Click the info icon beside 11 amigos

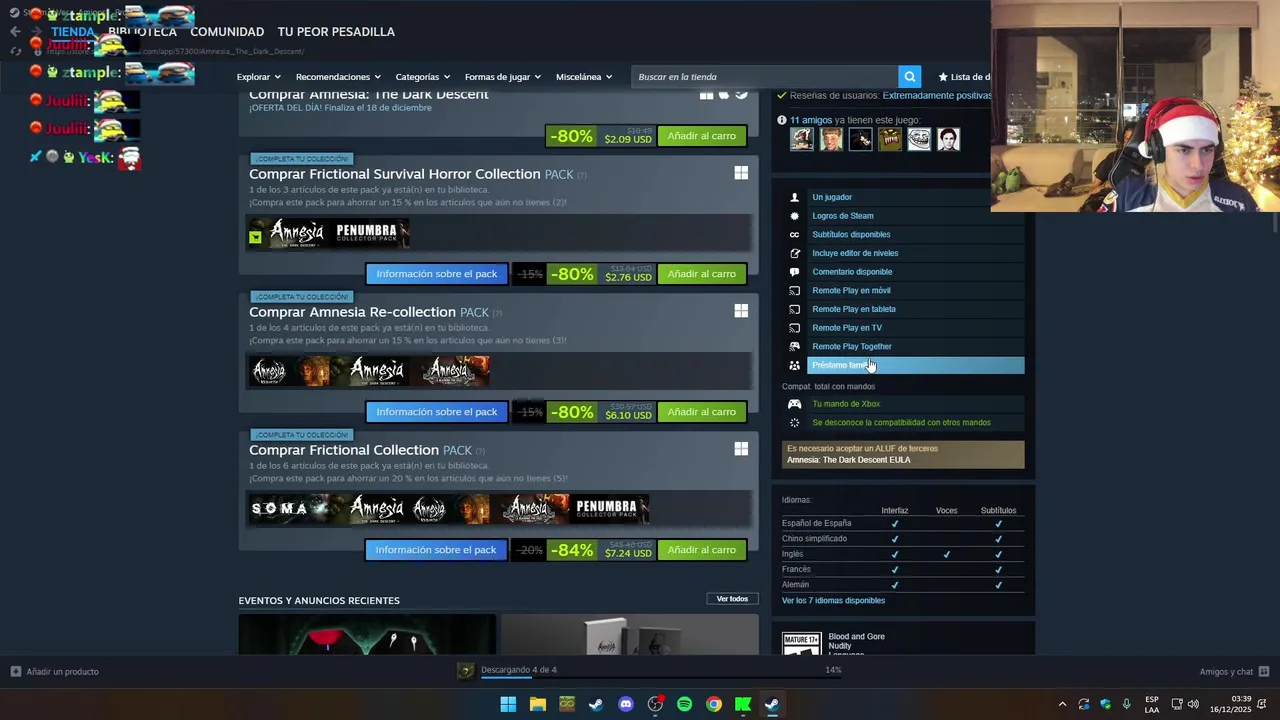pos(782,120)
